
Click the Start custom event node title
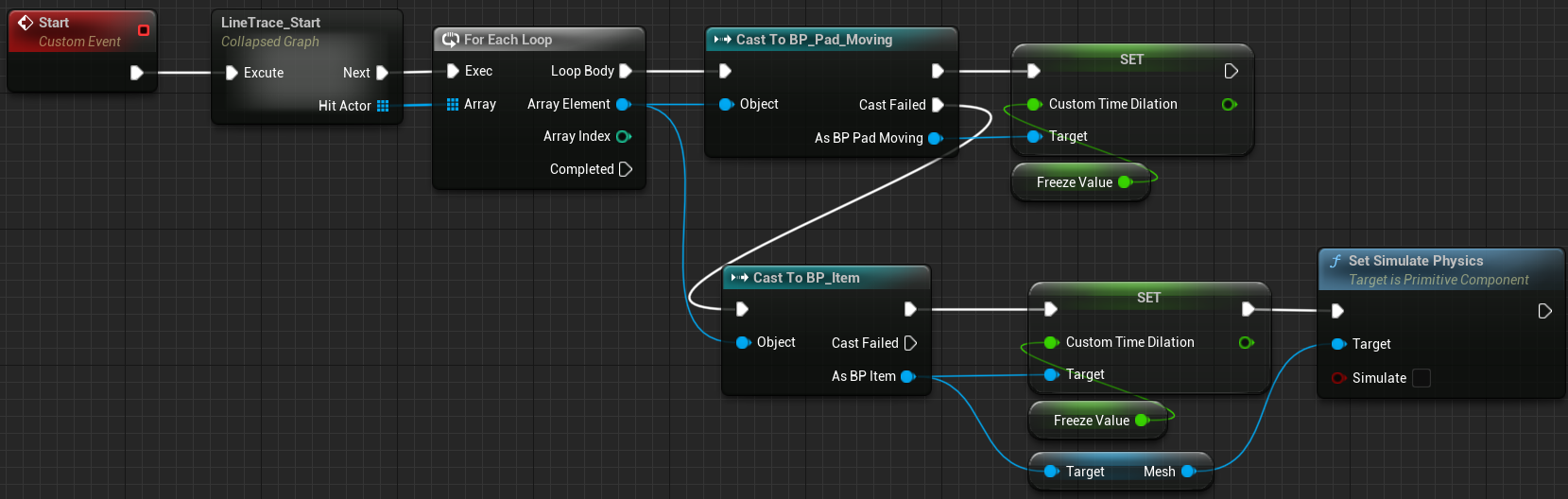[54, 23]
